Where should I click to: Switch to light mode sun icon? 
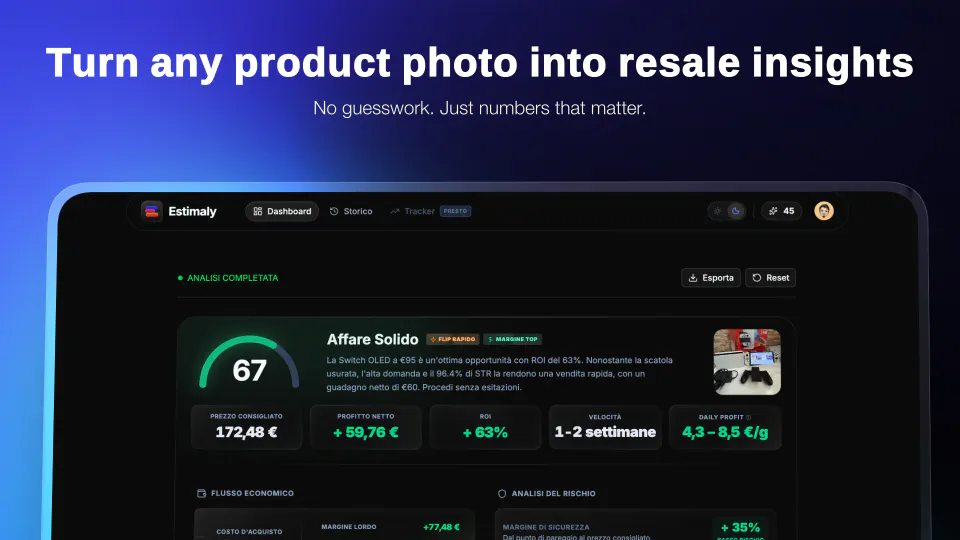tap(717, 211)
